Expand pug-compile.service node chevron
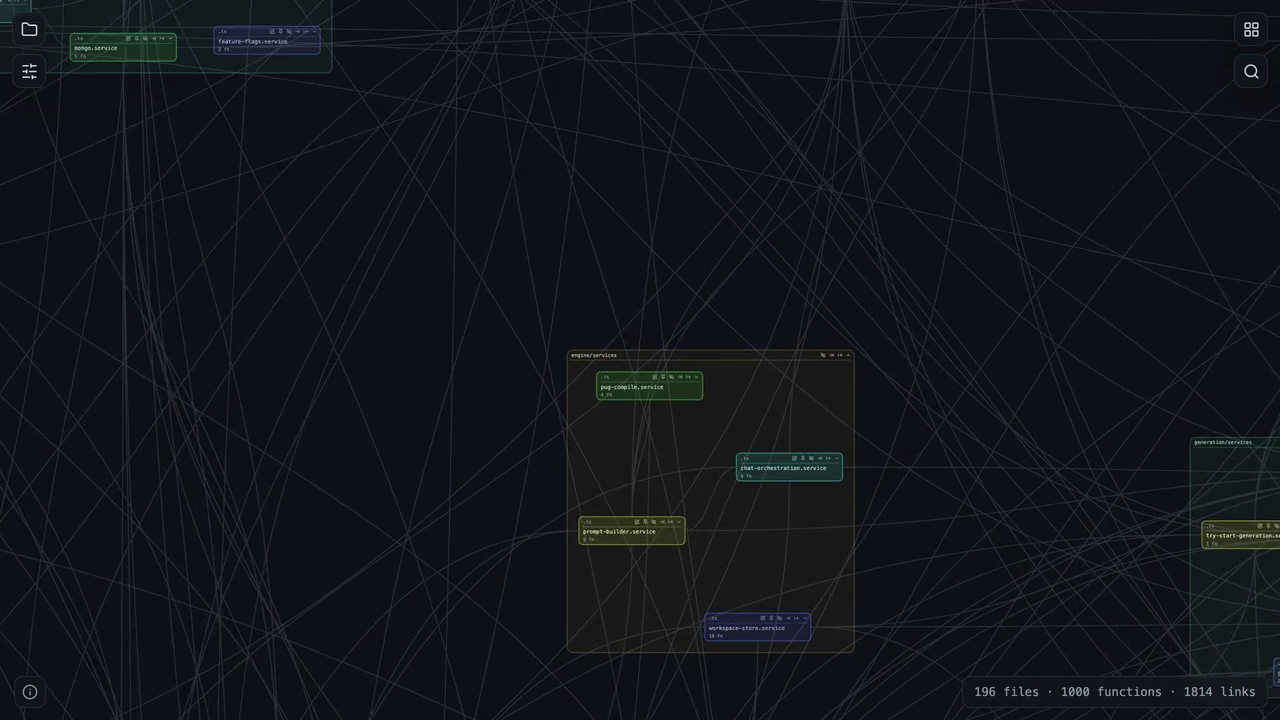The width and height of the screenshot is (1280, 720). [697, 377]
